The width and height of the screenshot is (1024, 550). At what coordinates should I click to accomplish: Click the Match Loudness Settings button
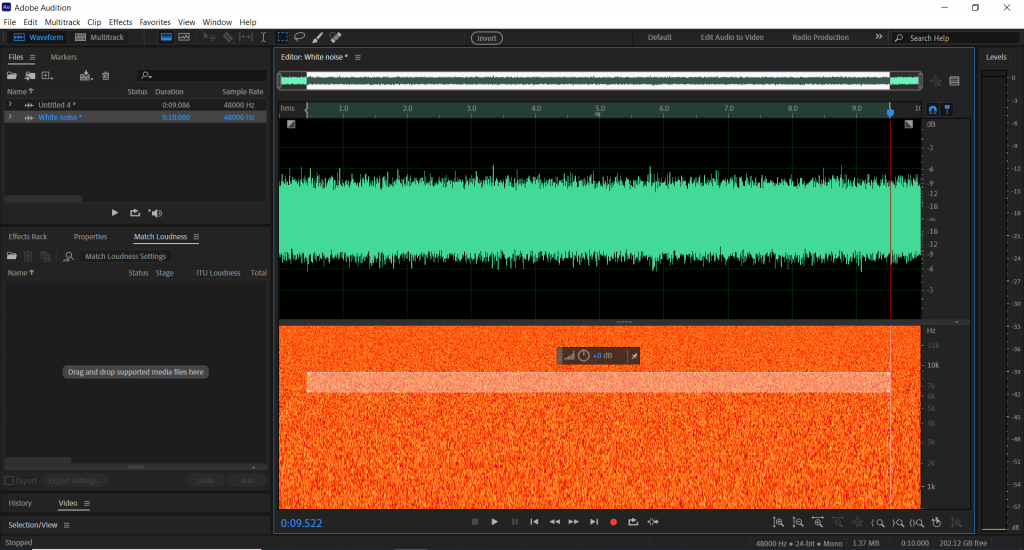(125, 257)
